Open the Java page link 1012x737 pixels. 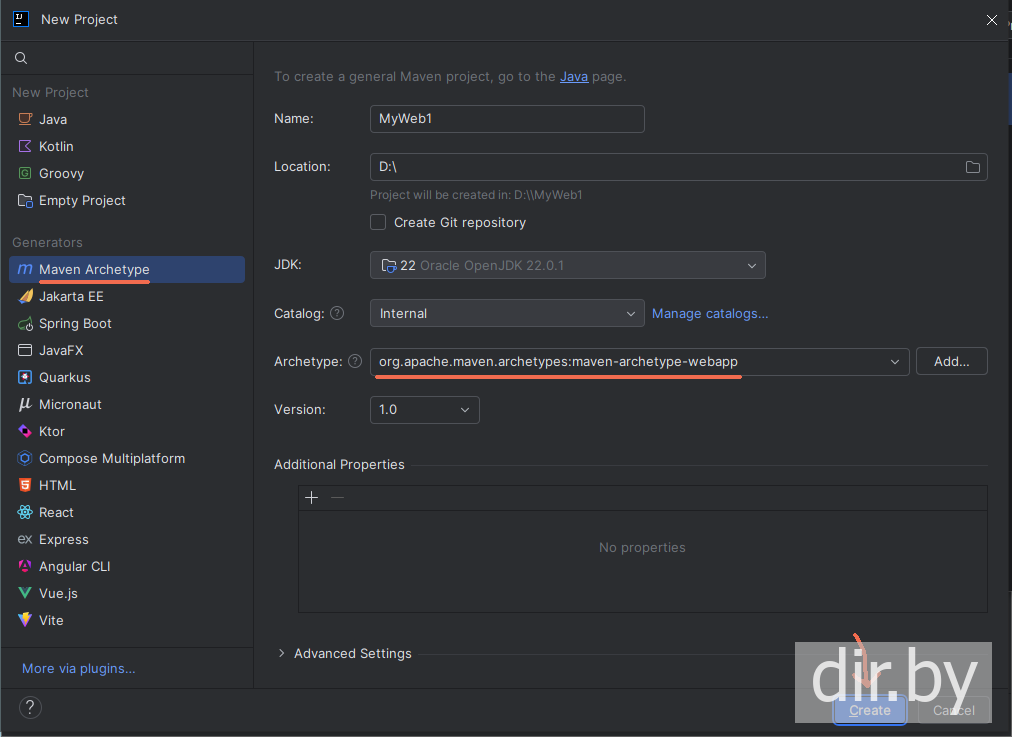574,76
